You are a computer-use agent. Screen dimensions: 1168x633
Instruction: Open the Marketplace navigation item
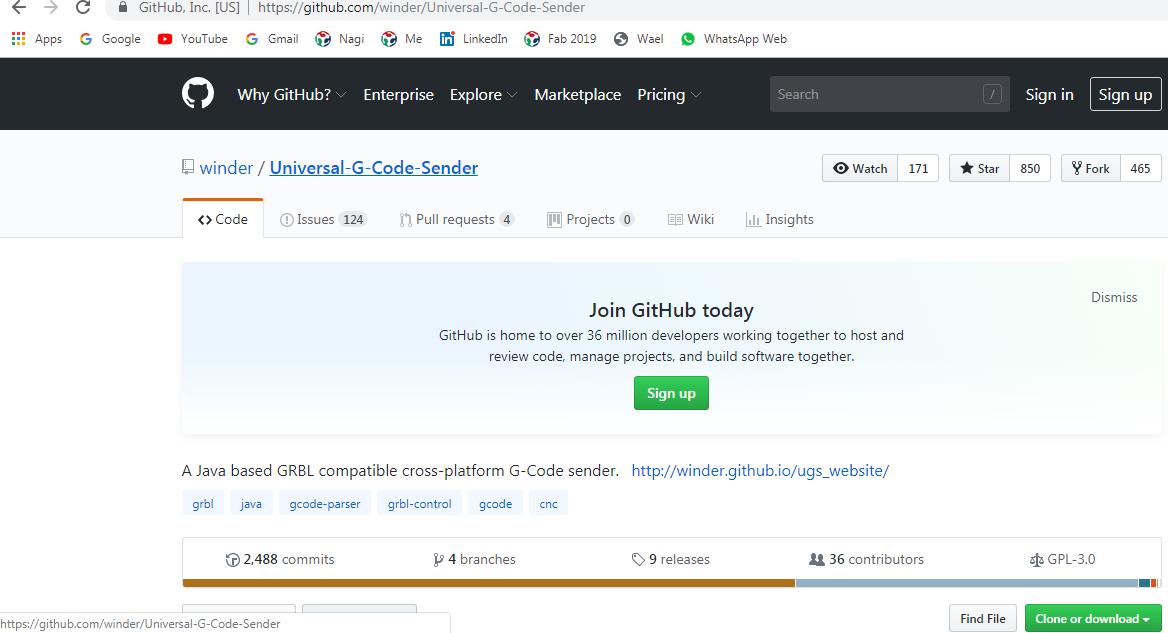(x=577, y=95)
